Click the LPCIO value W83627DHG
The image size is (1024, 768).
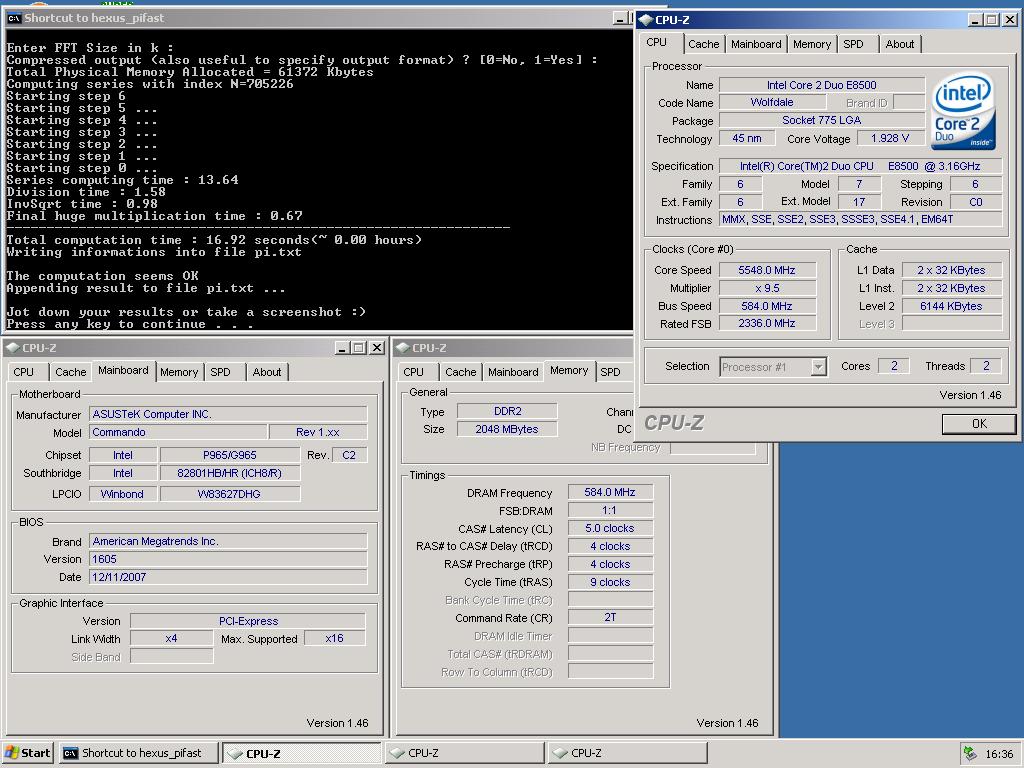(x=230, y=494)
